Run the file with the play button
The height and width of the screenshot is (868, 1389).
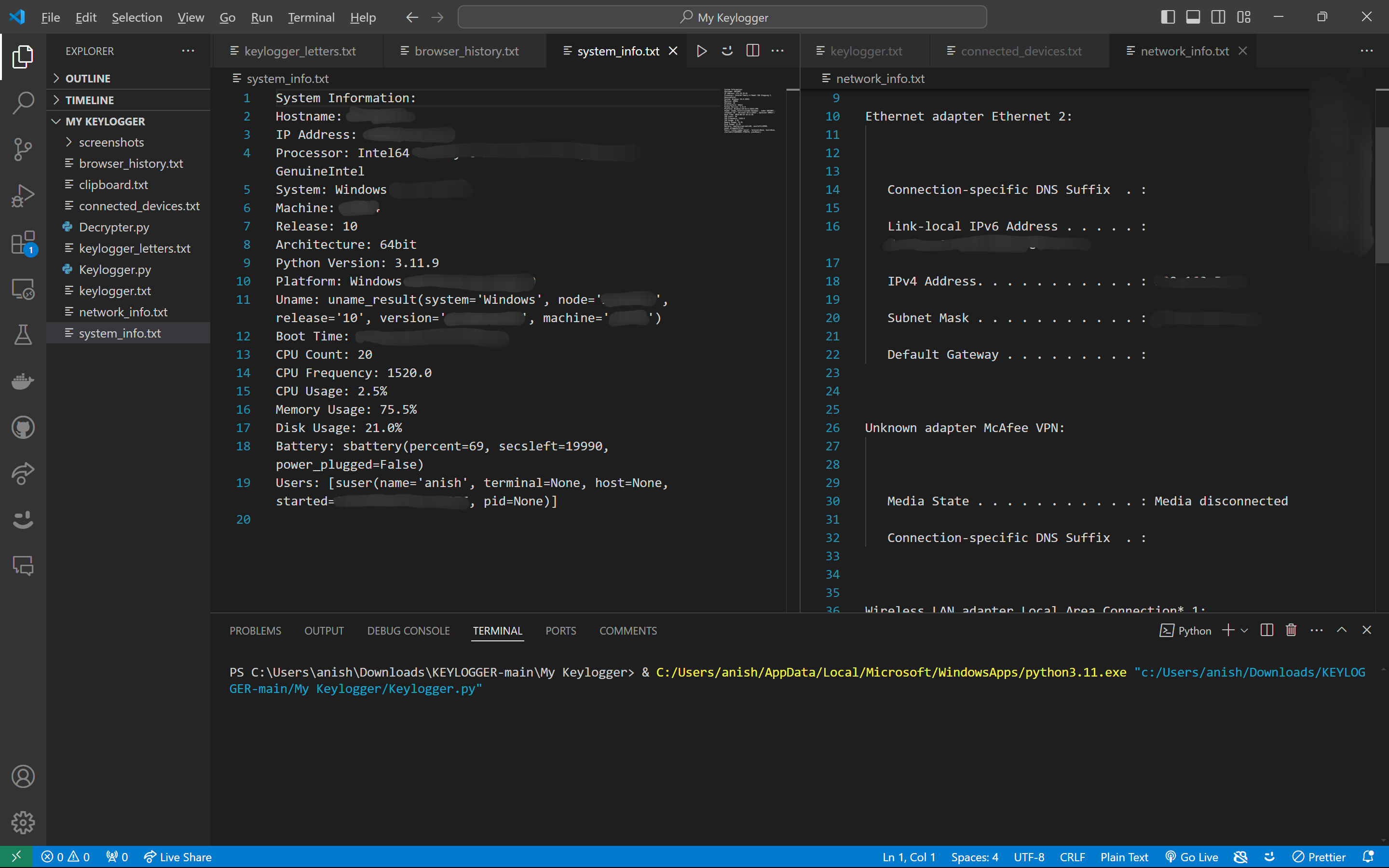[x=701, y=51]
